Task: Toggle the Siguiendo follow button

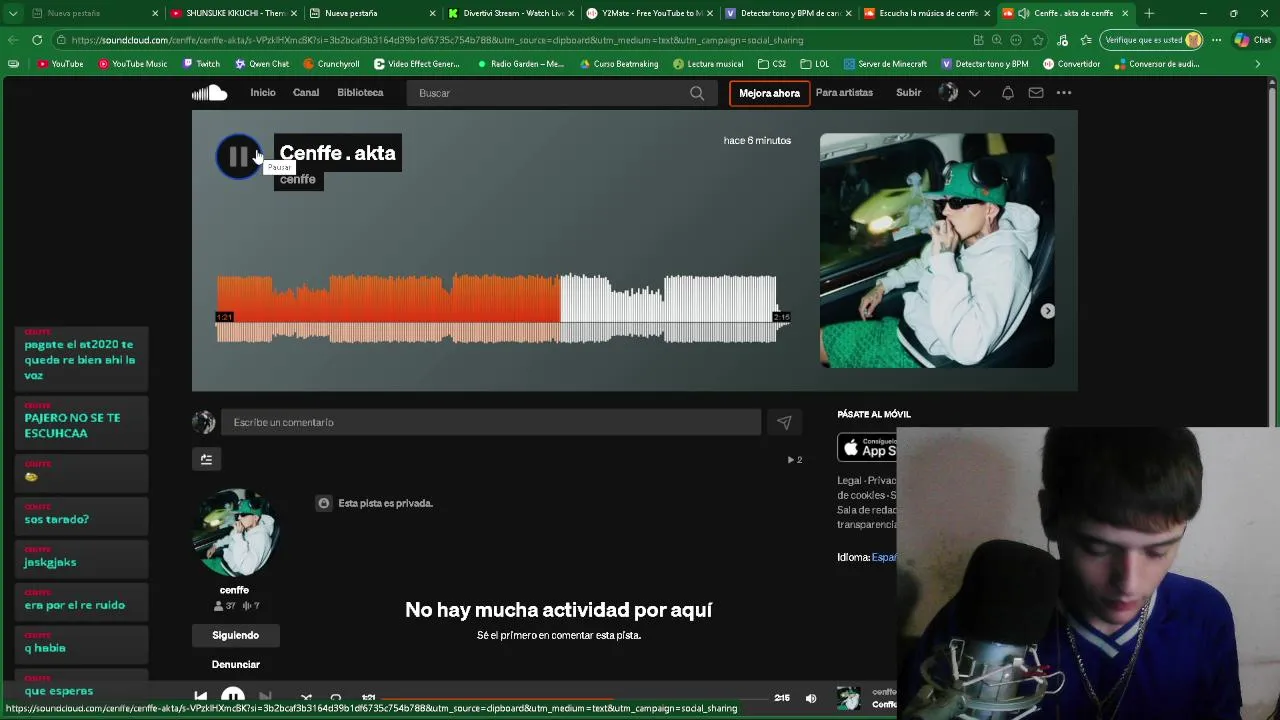Action: (235, 635)
